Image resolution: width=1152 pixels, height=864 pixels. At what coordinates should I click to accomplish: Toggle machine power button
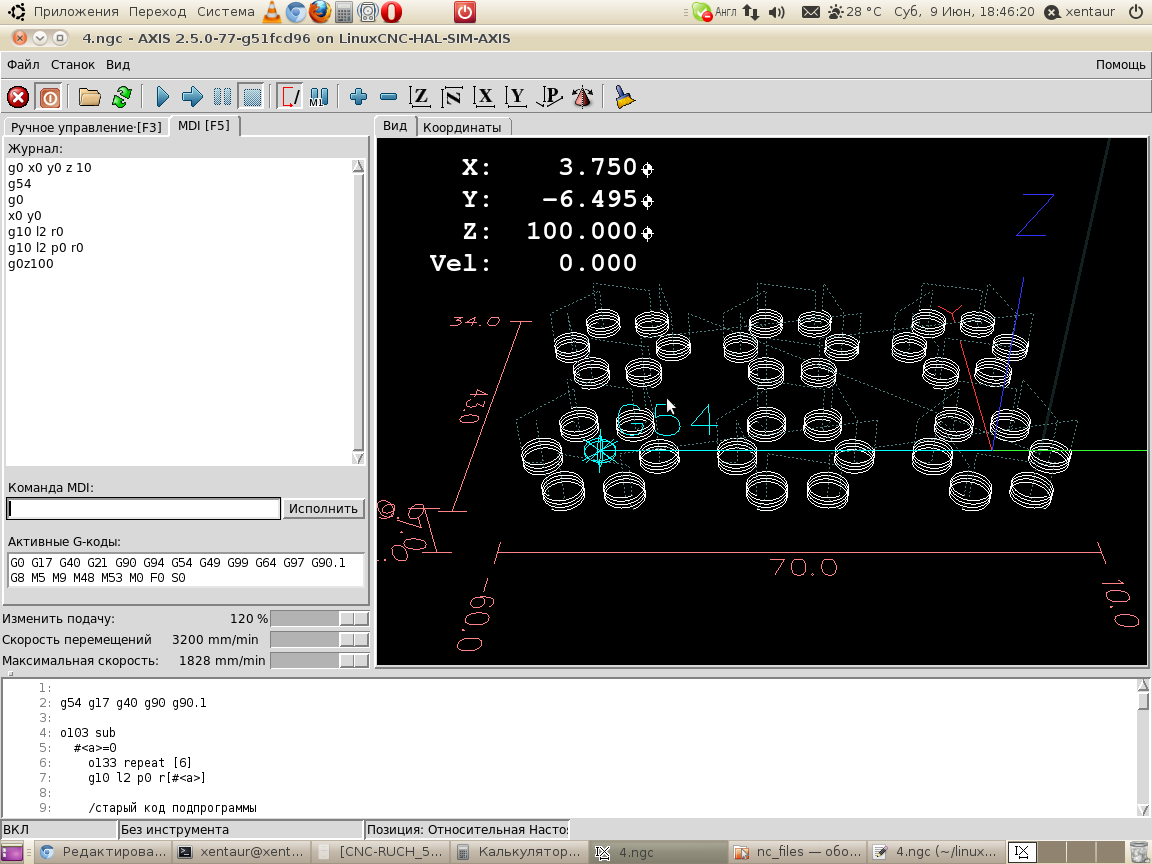point(48,97)
